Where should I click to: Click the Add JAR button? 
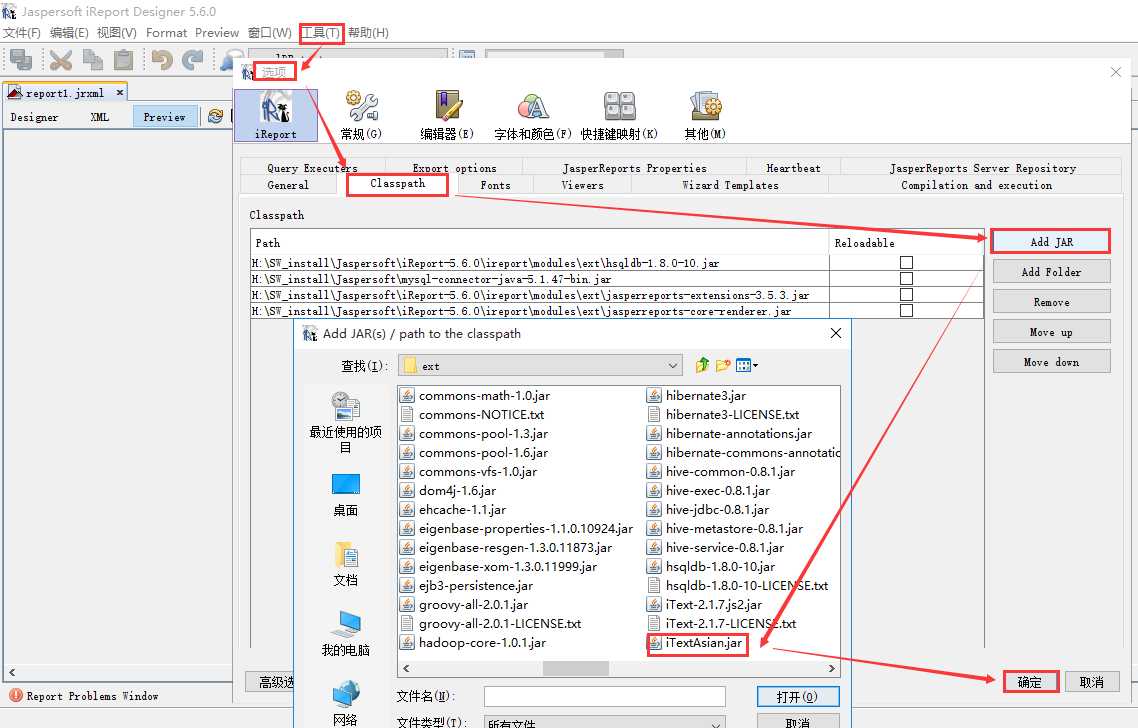1051,242
